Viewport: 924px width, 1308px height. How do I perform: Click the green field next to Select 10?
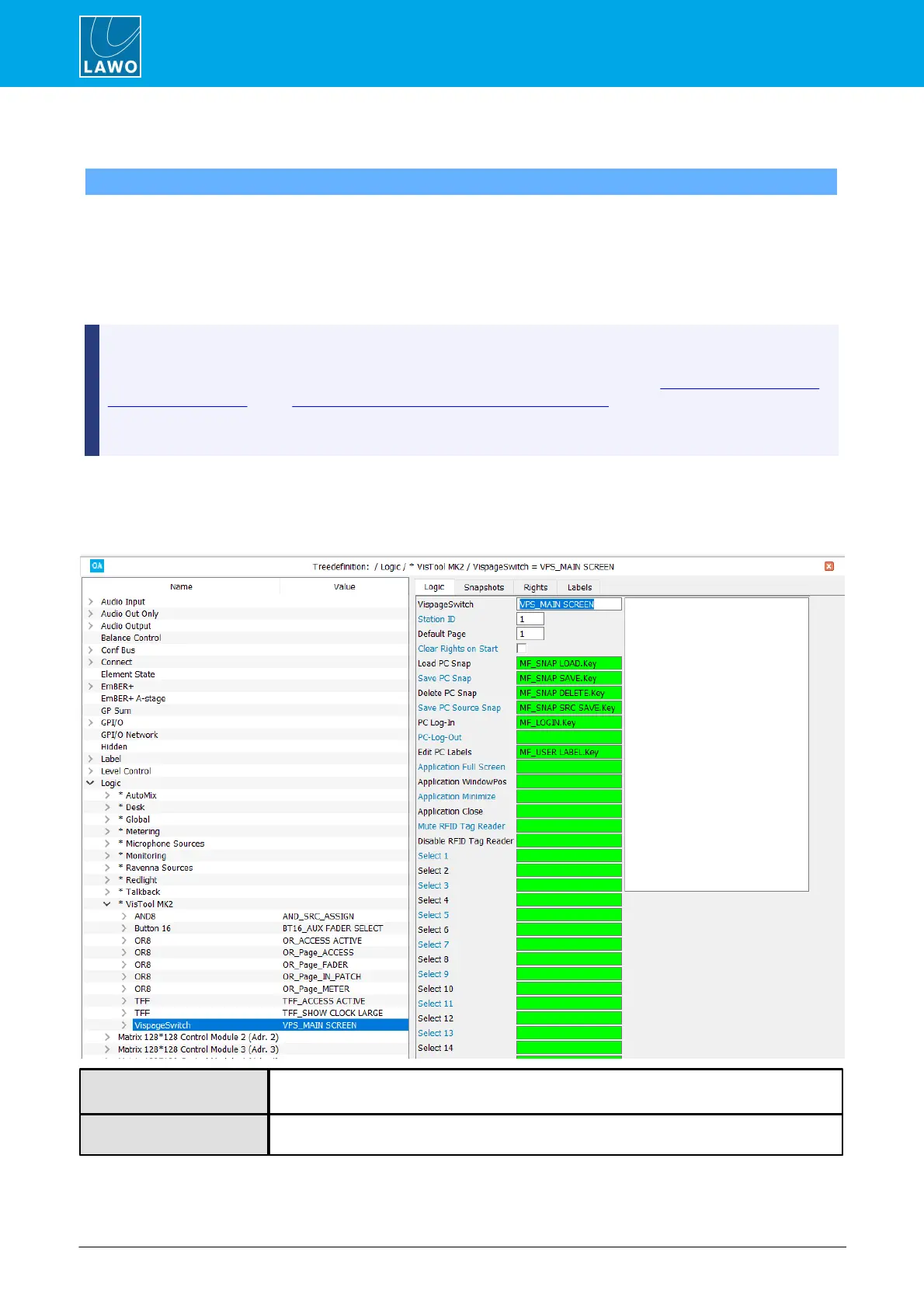569,989
